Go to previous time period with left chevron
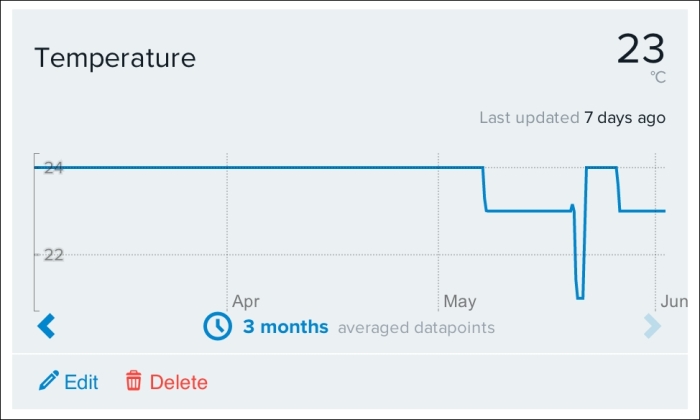 tap(46, 326)
